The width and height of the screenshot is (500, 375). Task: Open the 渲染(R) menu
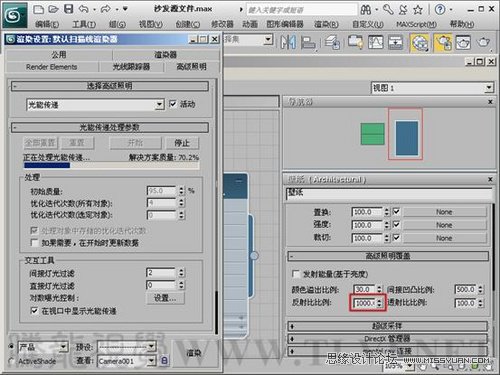click(326, 24)
